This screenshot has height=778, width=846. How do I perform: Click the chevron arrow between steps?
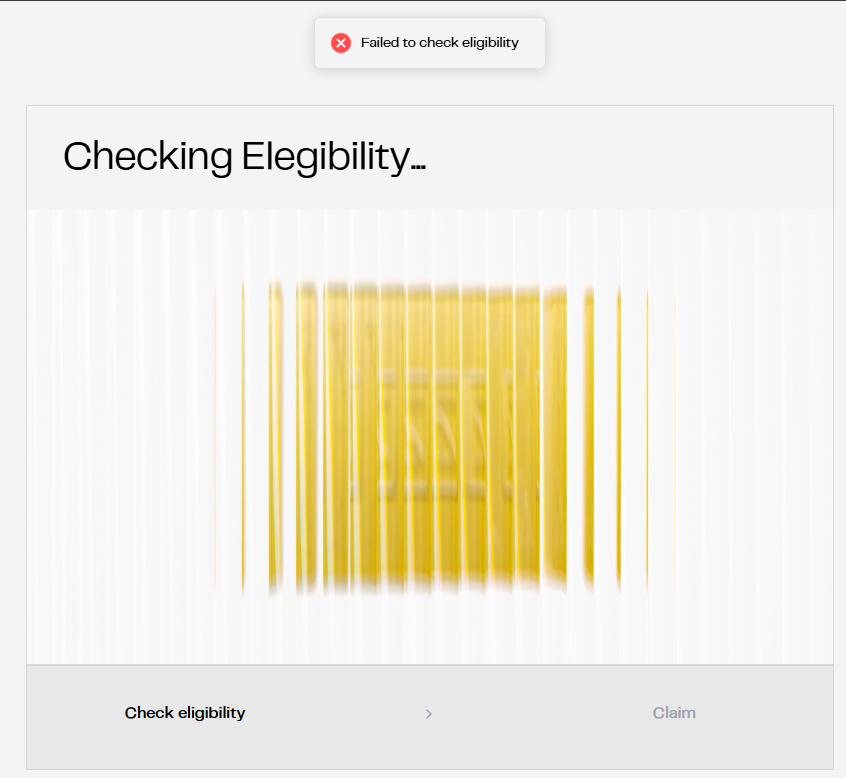[x=429, y=714]
